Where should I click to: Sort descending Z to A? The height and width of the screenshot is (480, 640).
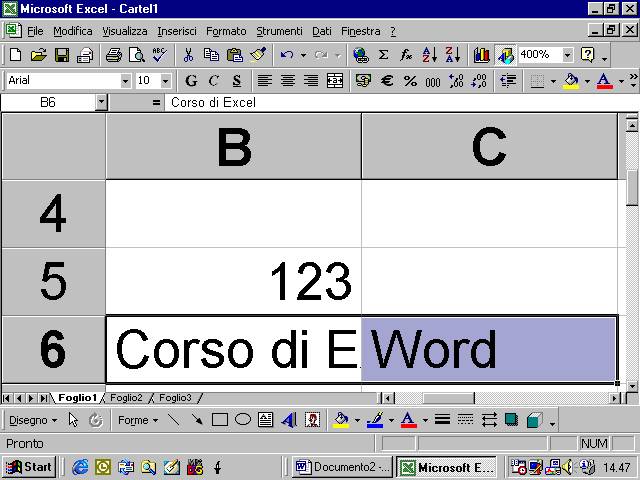[453, 55]
